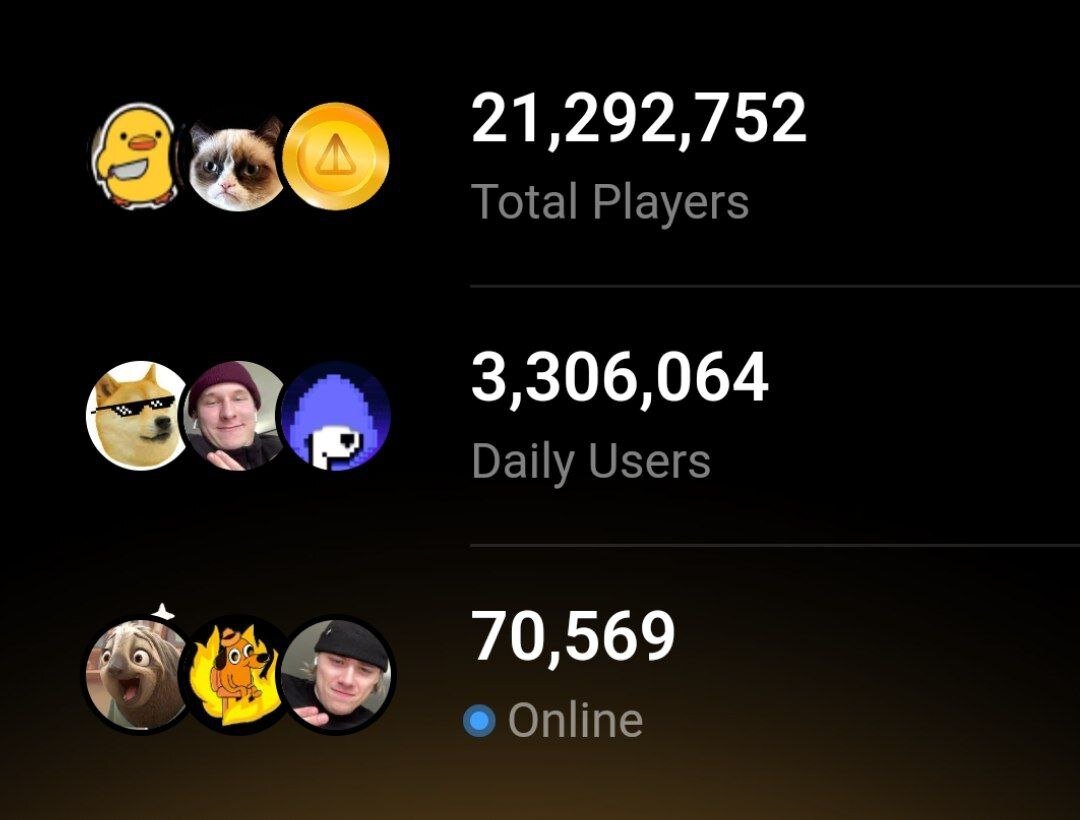
Task: Click divider line below Total Players
Action: click(775, 286)
